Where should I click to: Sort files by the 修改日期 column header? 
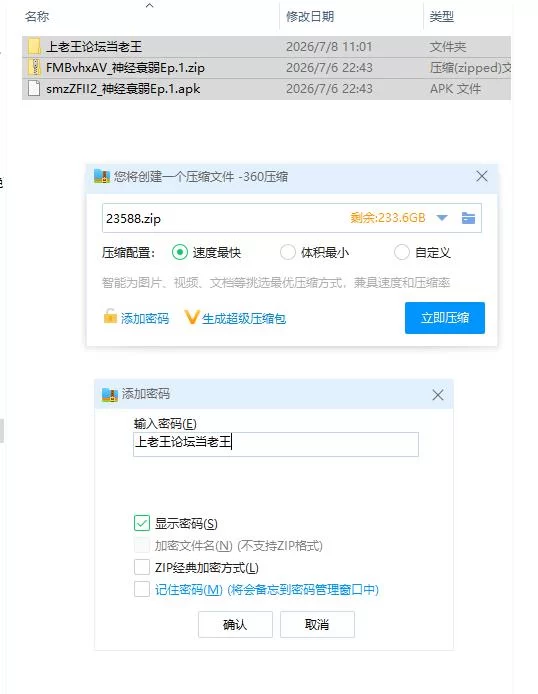pos(310,17)
